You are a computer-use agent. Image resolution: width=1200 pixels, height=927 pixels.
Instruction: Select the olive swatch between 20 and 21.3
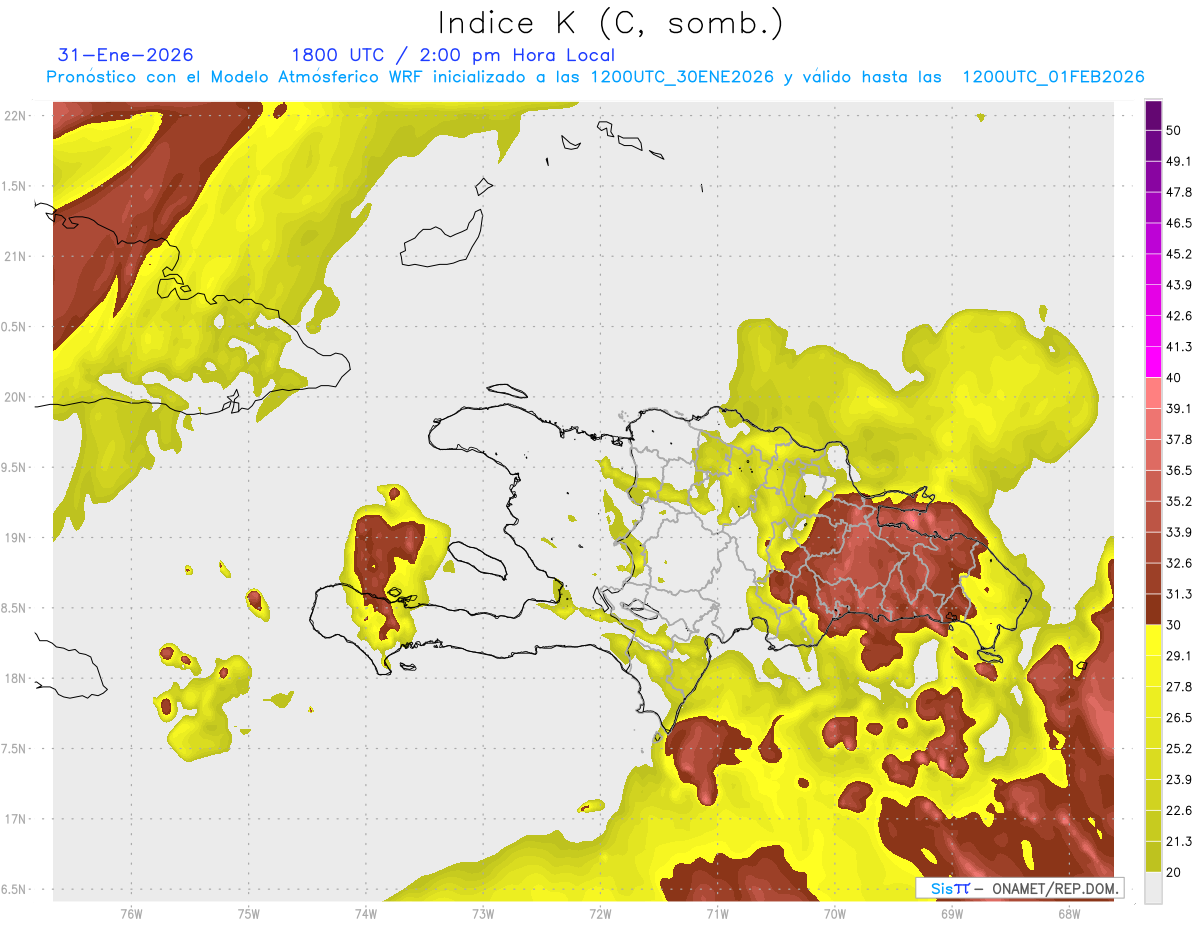[x=1154, y=856]
